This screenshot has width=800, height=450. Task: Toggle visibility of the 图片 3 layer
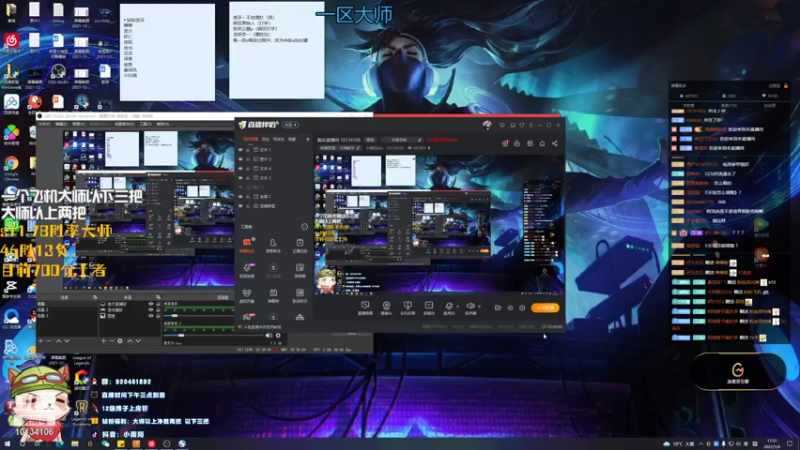pos(241,159)
